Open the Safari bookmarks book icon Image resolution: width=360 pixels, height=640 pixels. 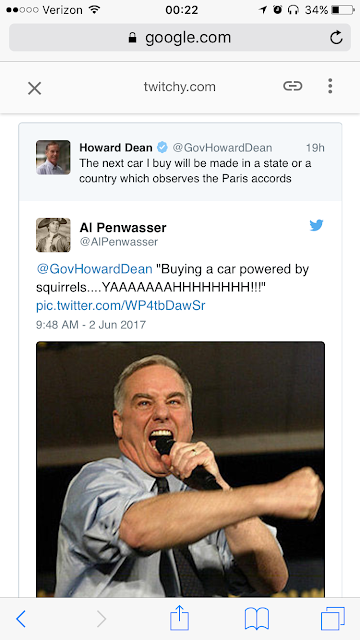pyautogui.click(x=257, y=619)
